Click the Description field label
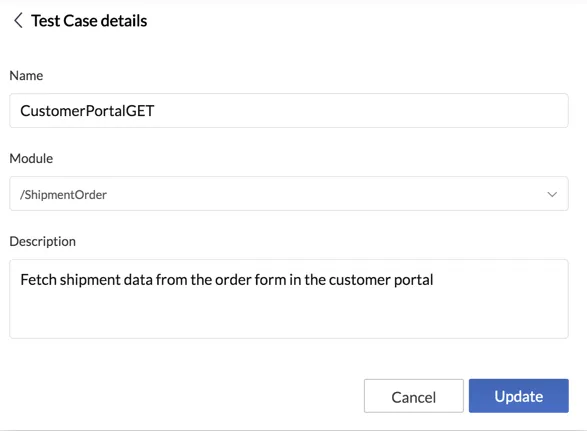The width and height of the screenshot is (587, 431). click(x=42, y=242)
